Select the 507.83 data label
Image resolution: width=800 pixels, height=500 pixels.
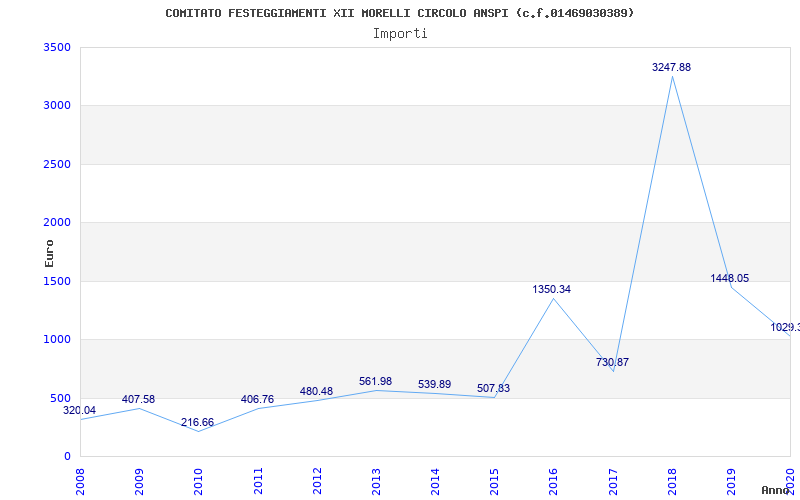pyautogui.click(x=493, y=388)
